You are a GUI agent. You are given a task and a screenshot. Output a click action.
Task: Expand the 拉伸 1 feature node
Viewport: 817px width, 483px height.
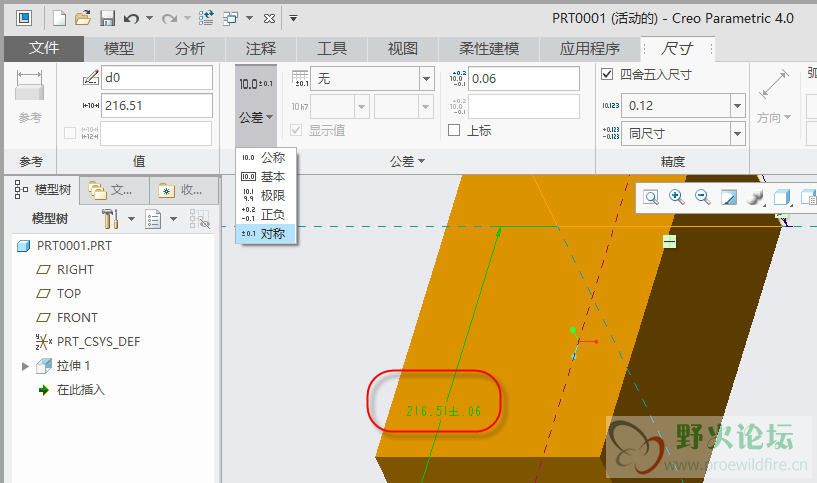[24, 366]
